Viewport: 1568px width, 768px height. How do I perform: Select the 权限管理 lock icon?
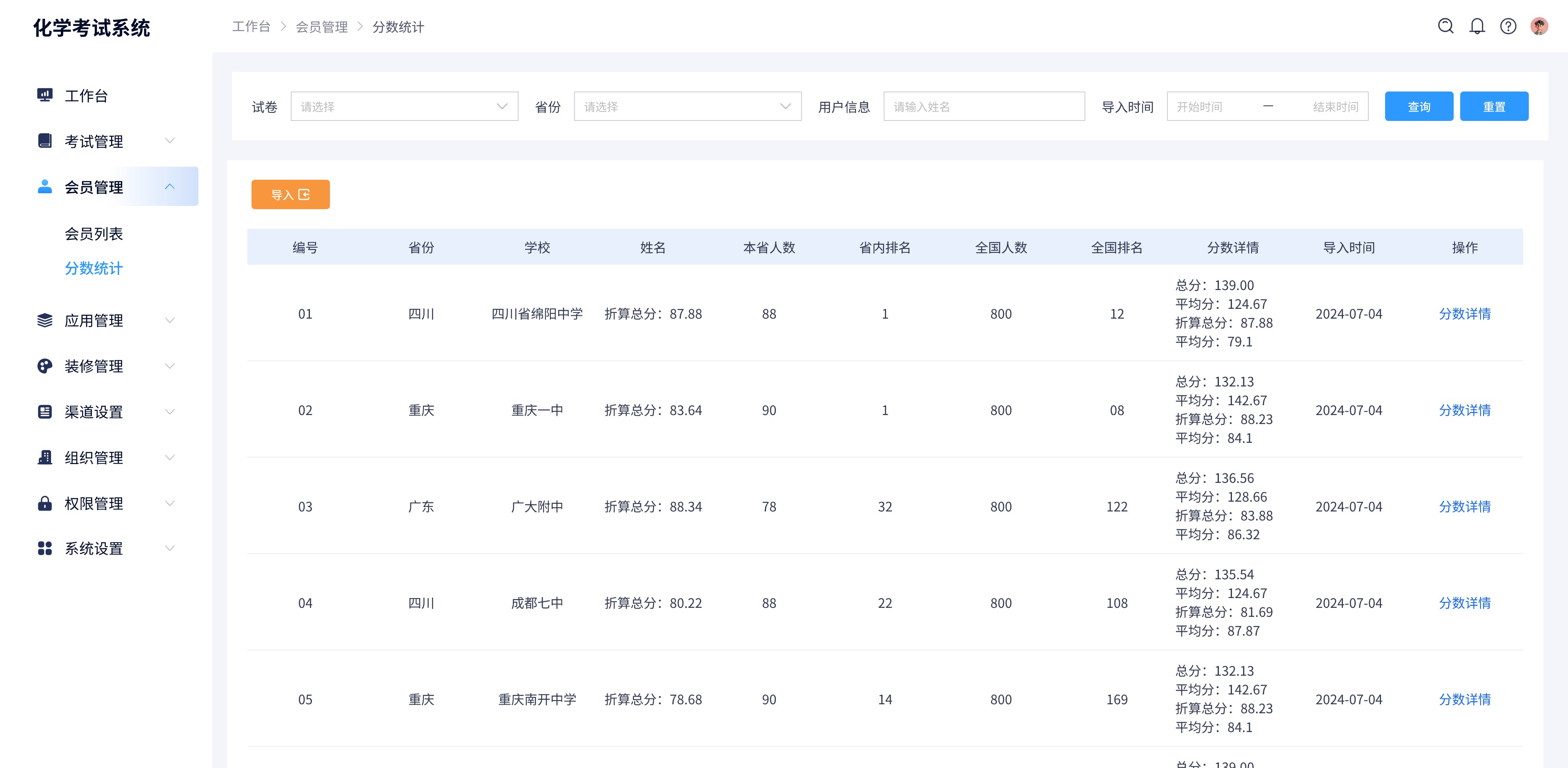[45, 503]
